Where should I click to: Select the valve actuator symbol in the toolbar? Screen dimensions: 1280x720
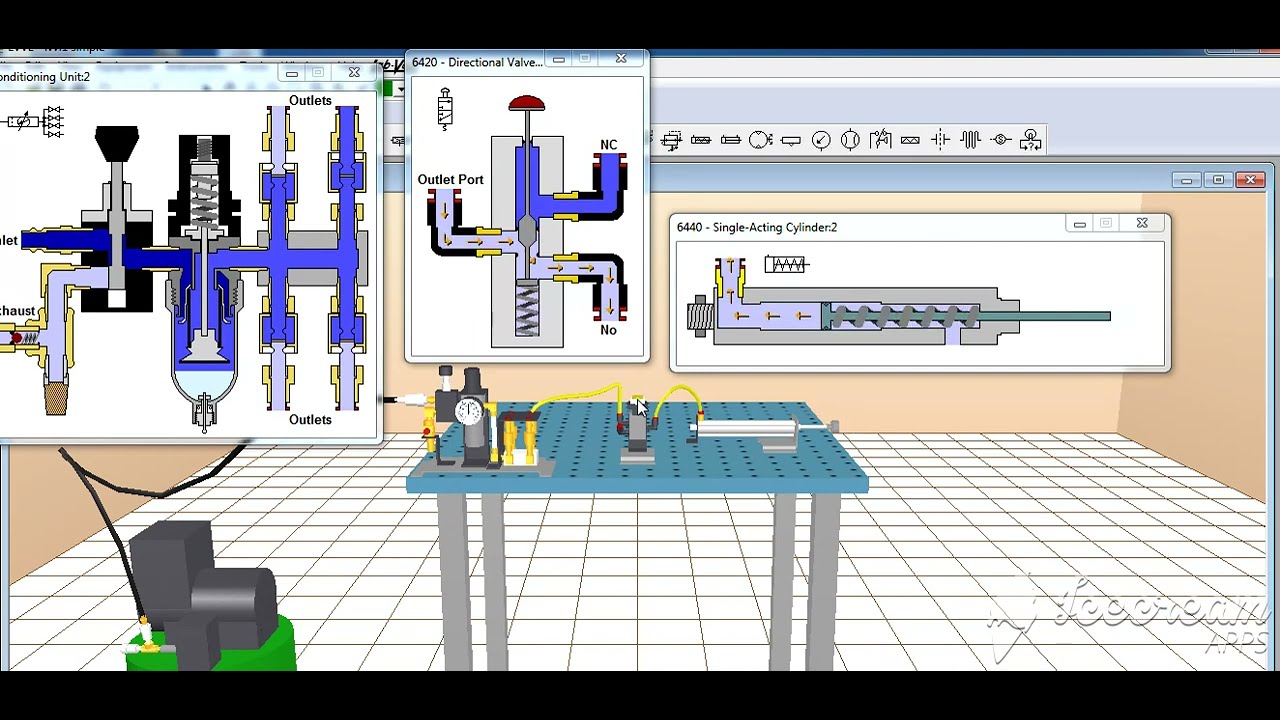[880, 140]
